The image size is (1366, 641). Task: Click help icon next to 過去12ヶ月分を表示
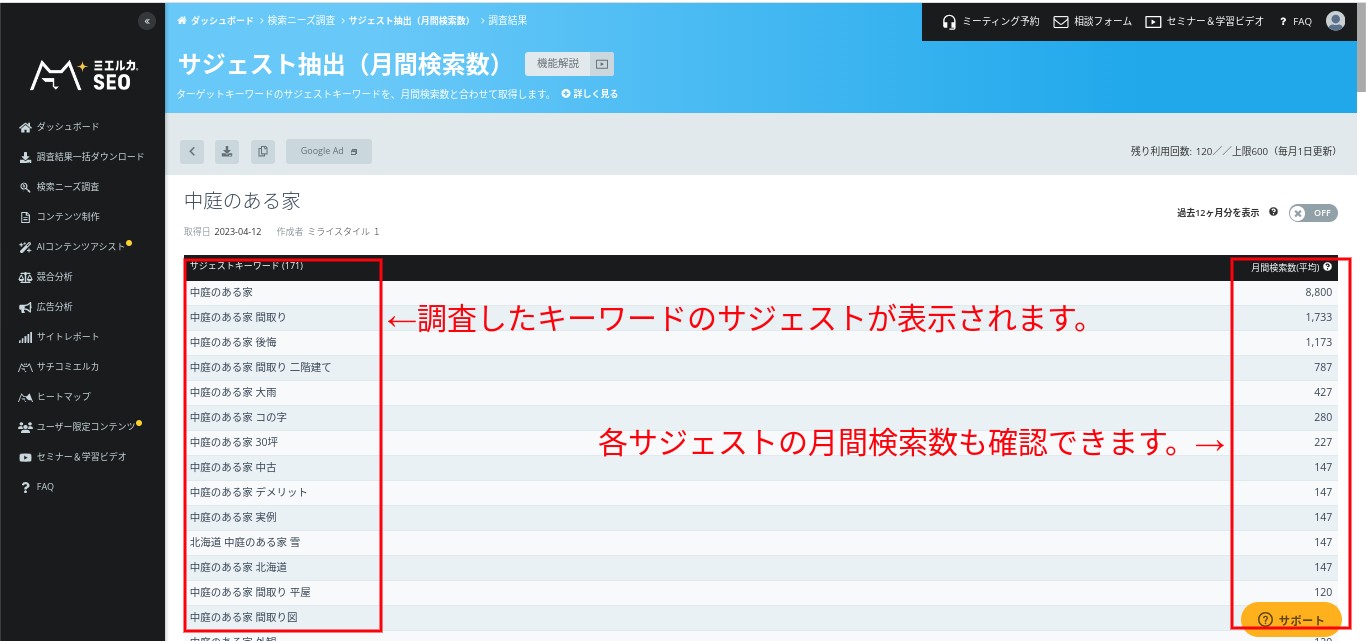pos(1273,212)
